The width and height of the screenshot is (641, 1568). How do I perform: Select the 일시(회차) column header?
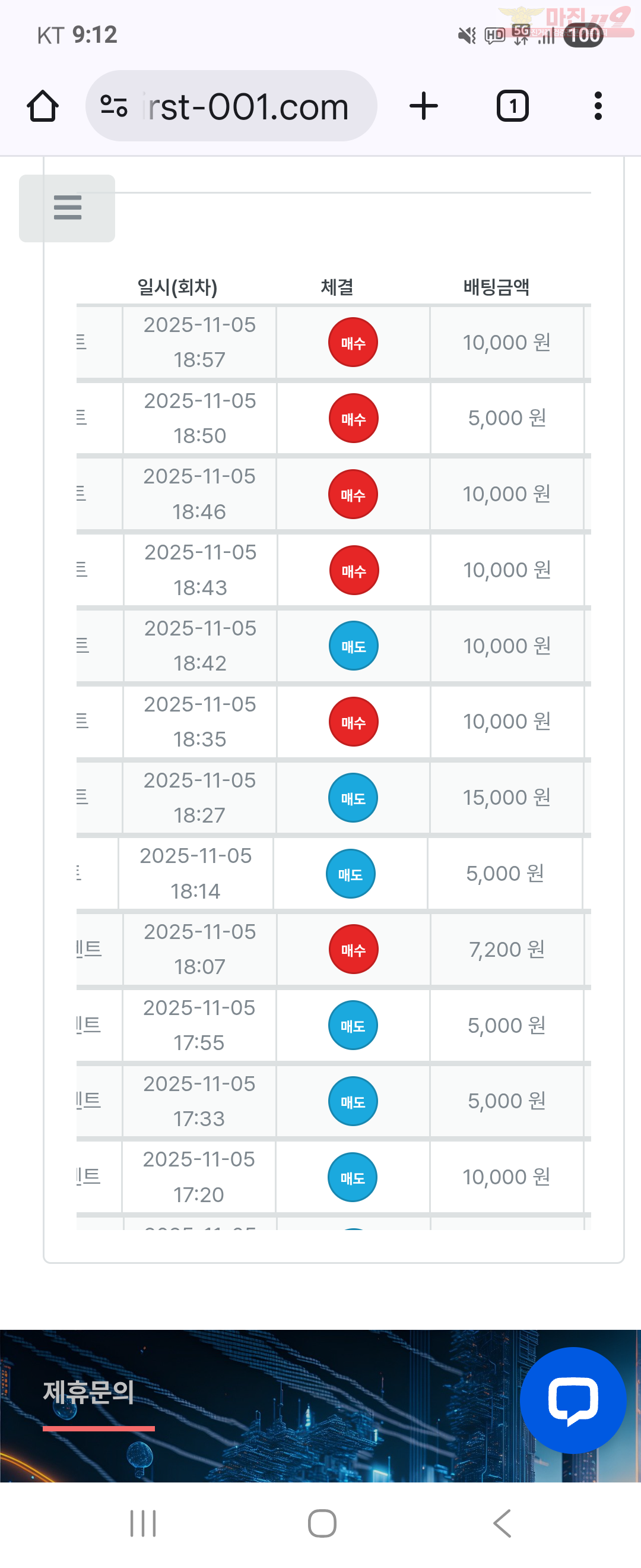tap(177, 287)
